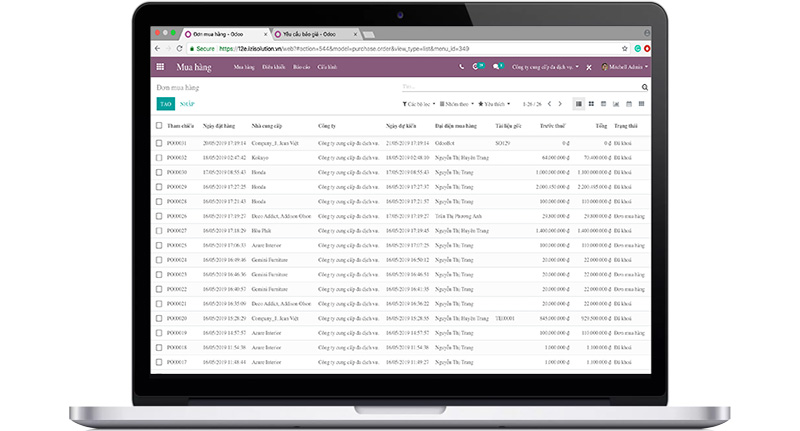Click the search magnifier icon

coord(644,87)
